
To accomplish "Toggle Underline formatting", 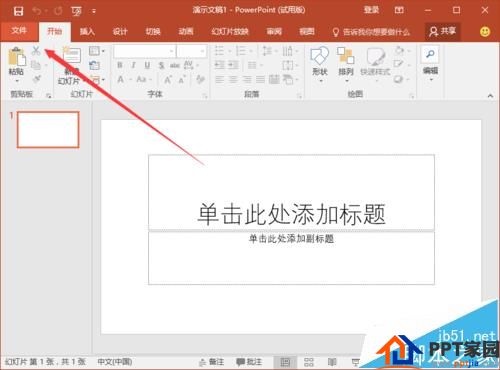I will pos(147,65).
